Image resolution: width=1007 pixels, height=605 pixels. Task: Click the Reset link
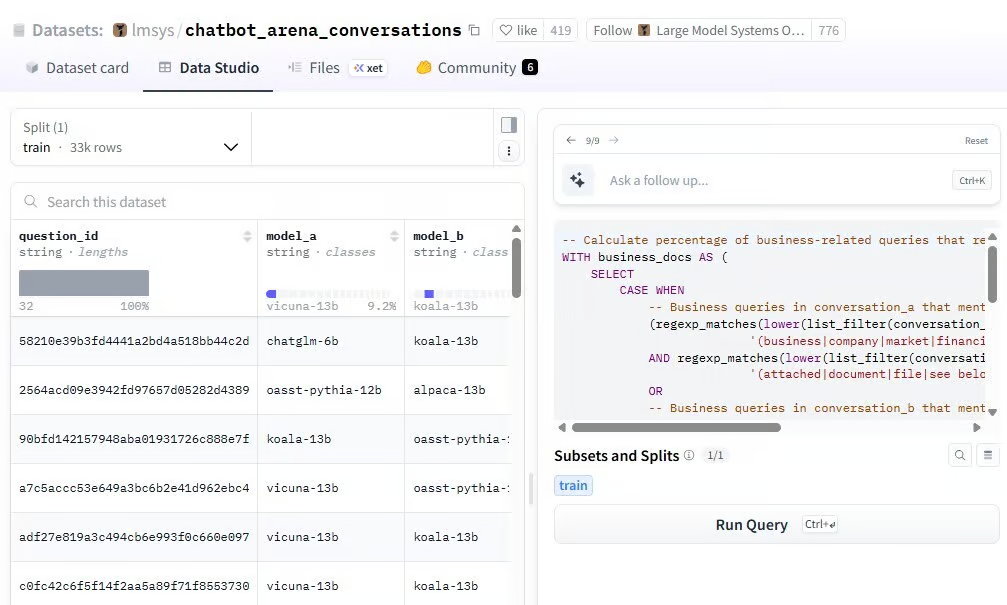tap(976, 141)
